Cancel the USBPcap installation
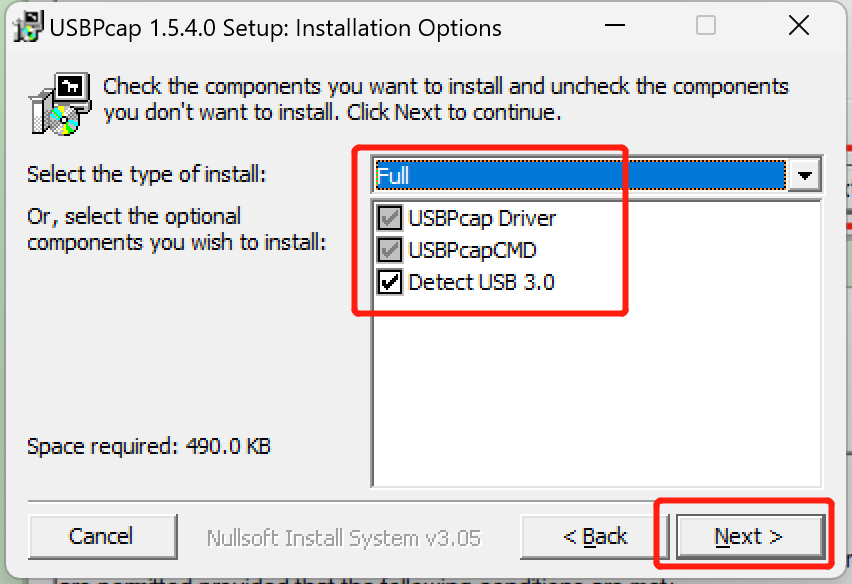The image size is (852, 584). (102, 536)
